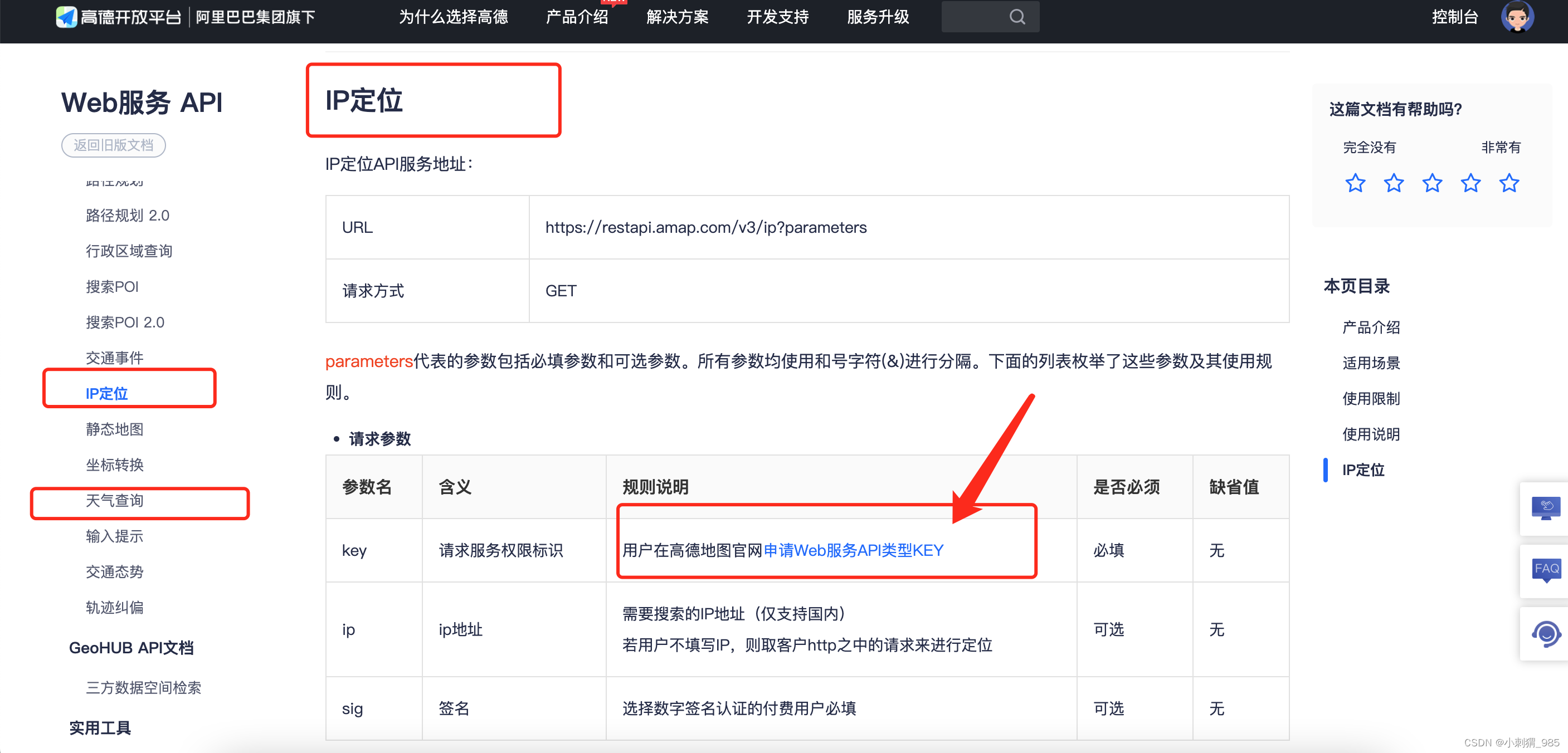1568x753 pixels.
Task: Click the key parameter name cell
Action: [x=374, y=550]
